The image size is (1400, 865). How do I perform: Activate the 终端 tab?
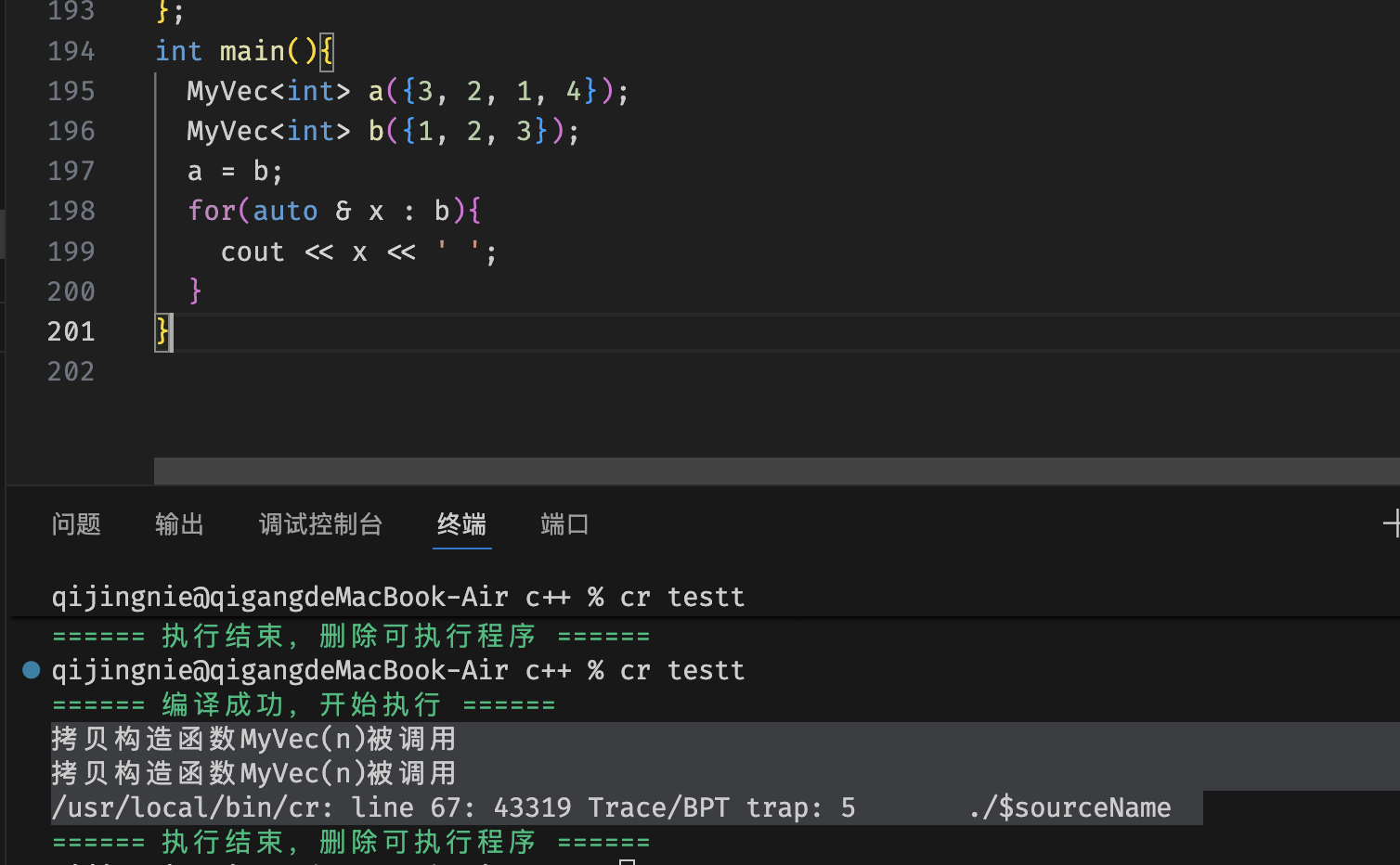(x=461, y=524)
